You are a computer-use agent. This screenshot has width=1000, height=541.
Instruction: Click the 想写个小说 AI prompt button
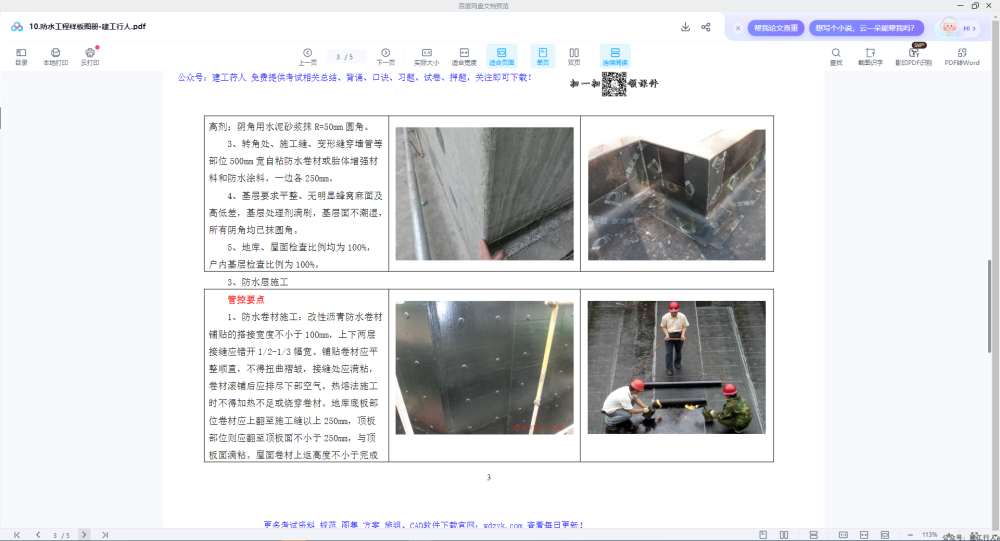pos(866,28)
